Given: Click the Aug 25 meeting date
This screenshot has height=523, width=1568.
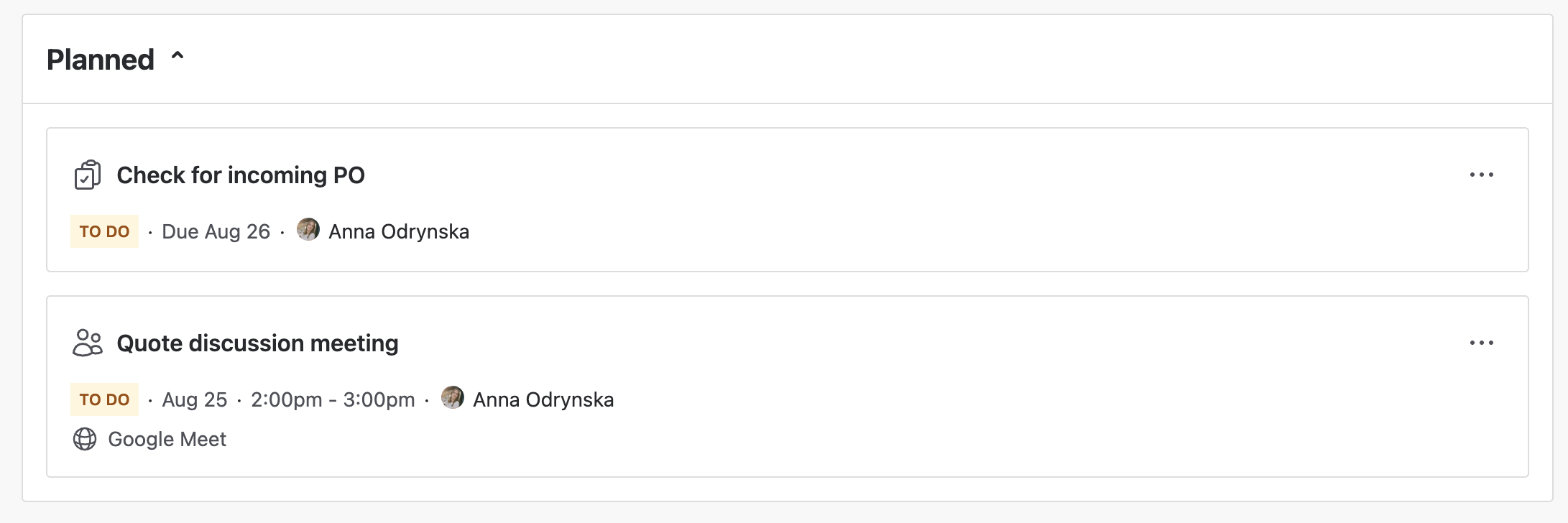Looking at the screenshot, I should point(195,399).
